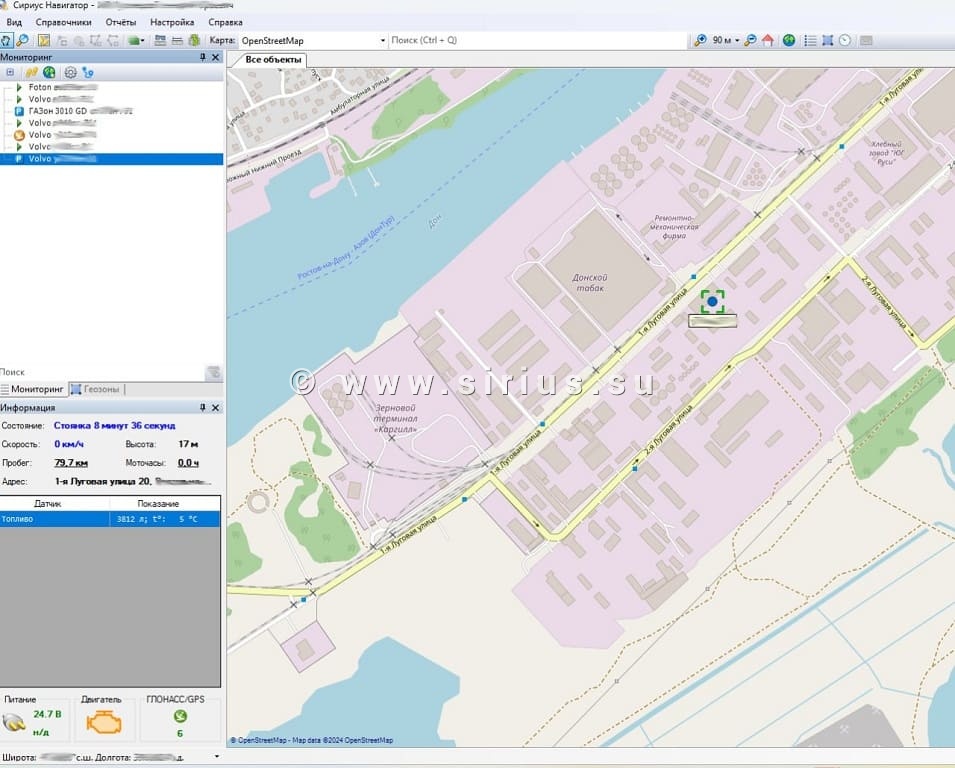This screenshot has height=768, width=955.
Task: Open the Карта OpenStreetMap dropdown
Action: click(382, 41)
